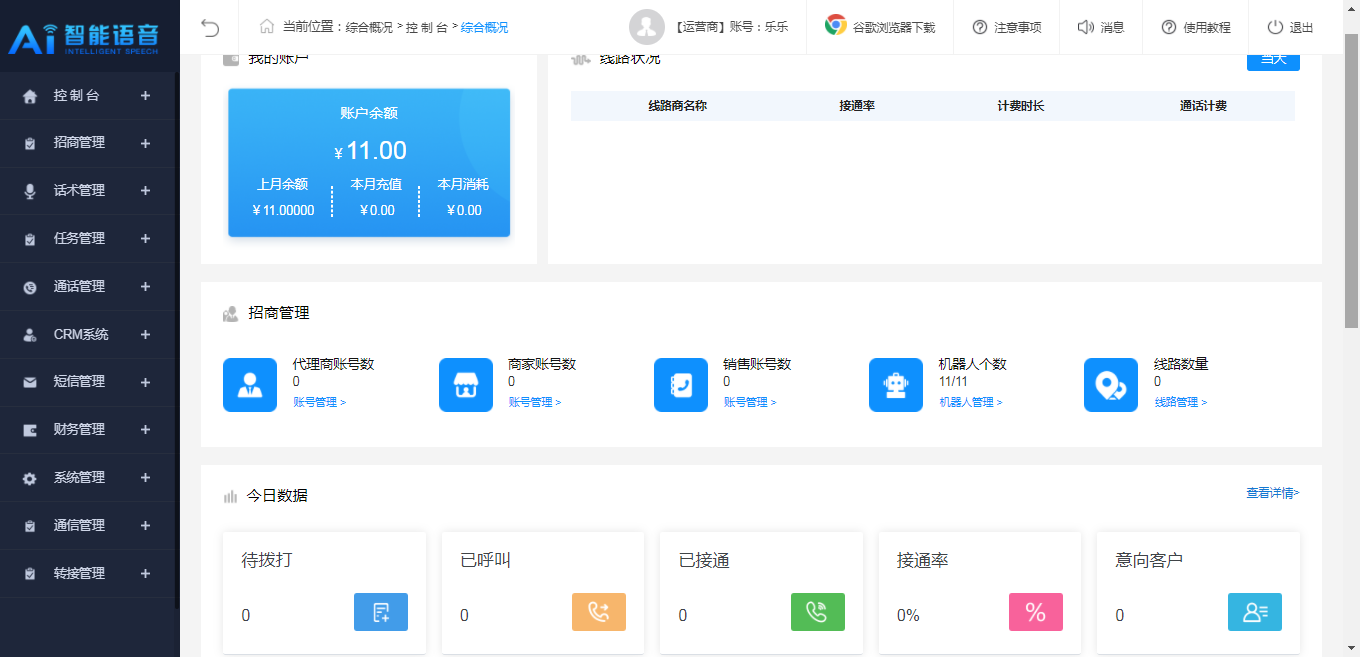Open the 消息 messages menu item
Viewport: 1360px width, 657px height.
[1101, 27]
